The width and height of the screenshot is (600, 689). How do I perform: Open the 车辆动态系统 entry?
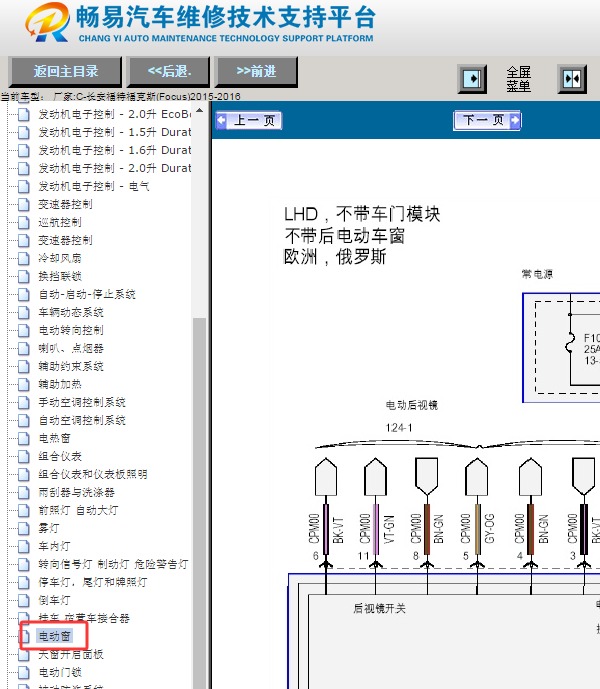click(71, 312)
